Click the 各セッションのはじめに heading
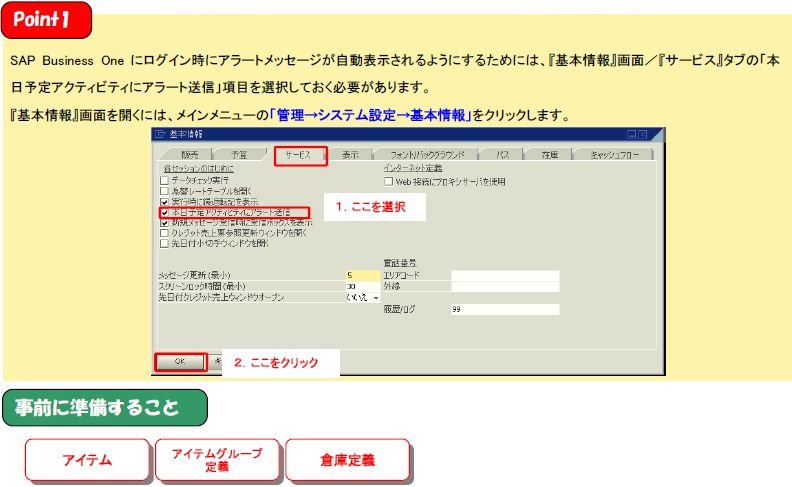 [x=199, y=168]
